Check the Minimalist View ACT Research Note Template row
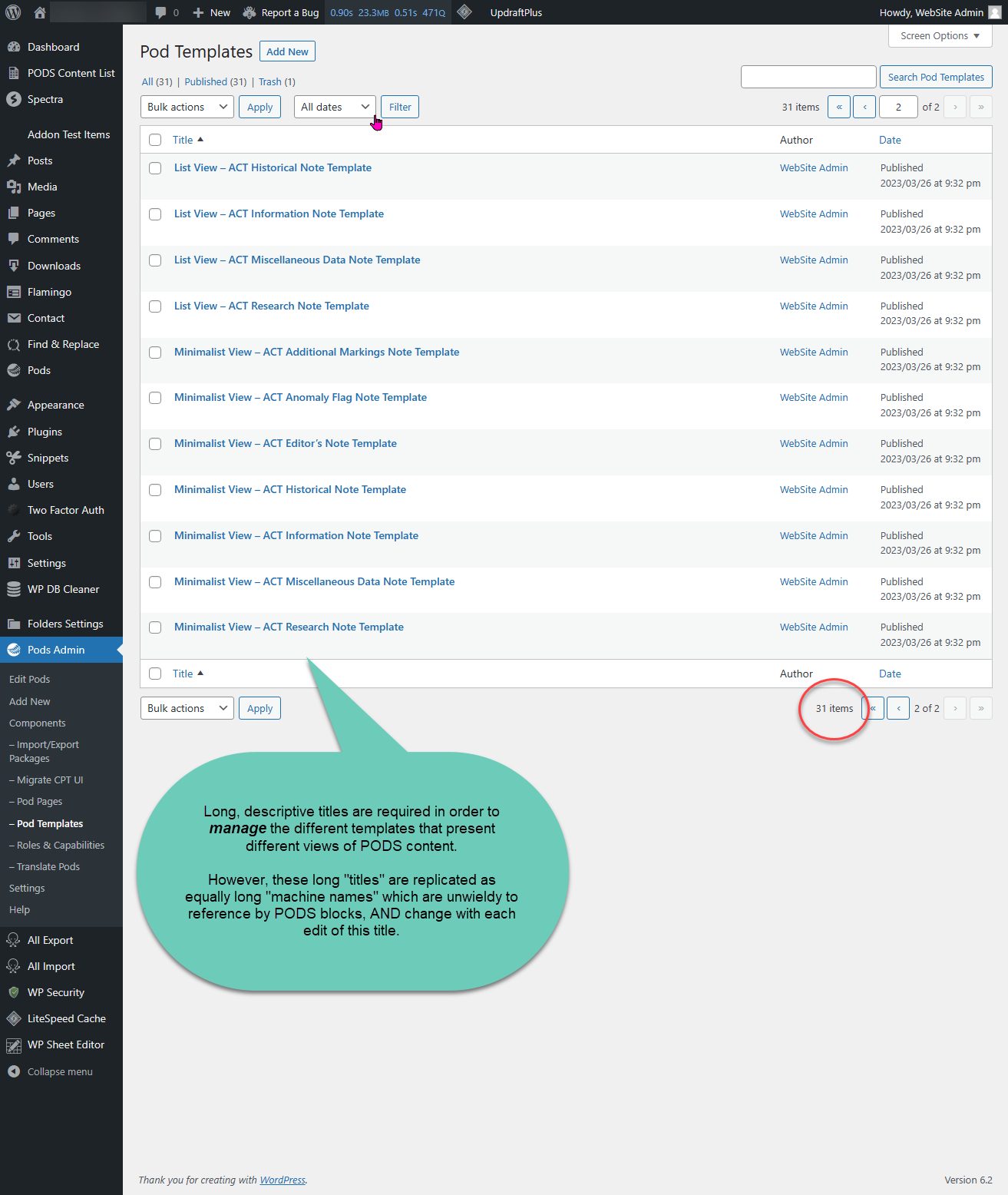The width and height of the screenshot is (1008, 1195). tap(154, 627)
